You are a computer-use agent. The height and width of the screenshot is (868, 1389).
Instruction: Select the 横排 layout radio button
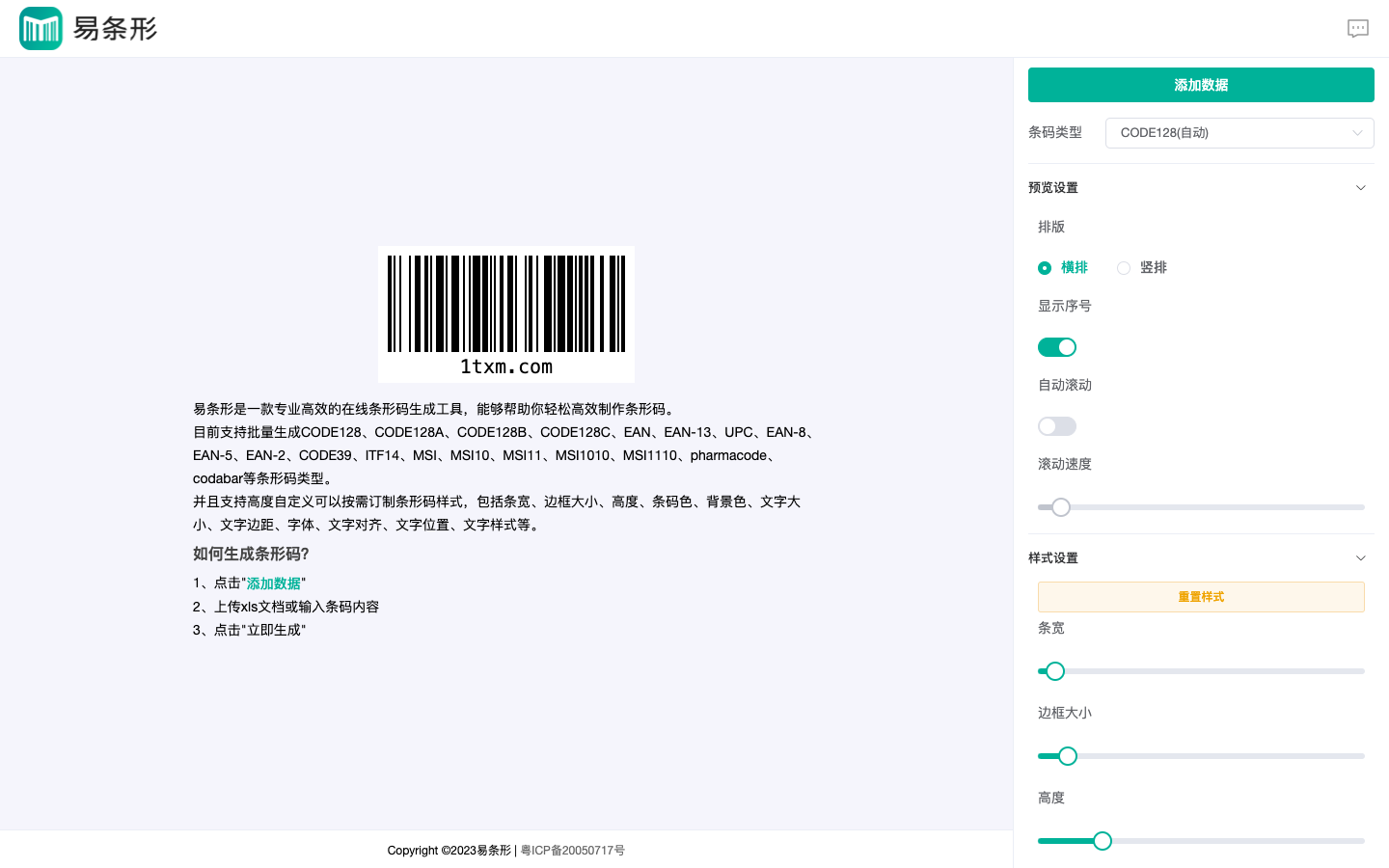(1045, 268)
